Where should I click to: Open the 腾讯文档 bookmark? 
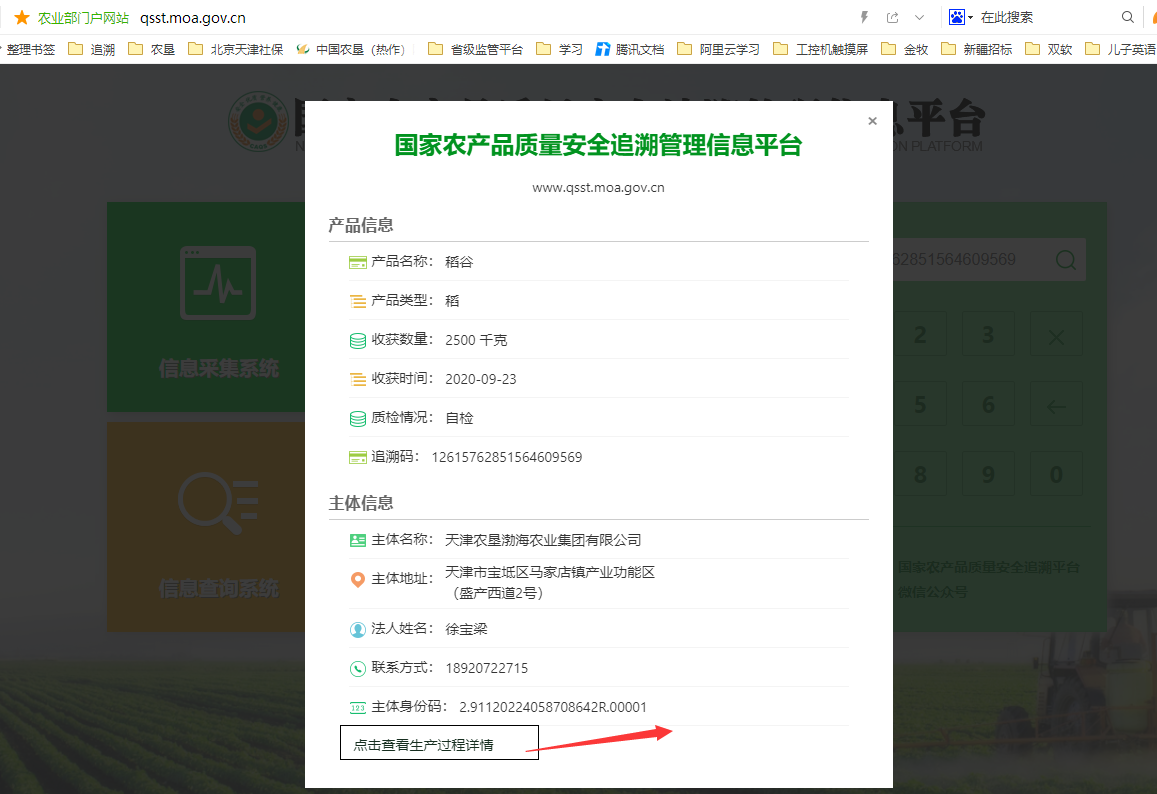click(x=629, y=49)
